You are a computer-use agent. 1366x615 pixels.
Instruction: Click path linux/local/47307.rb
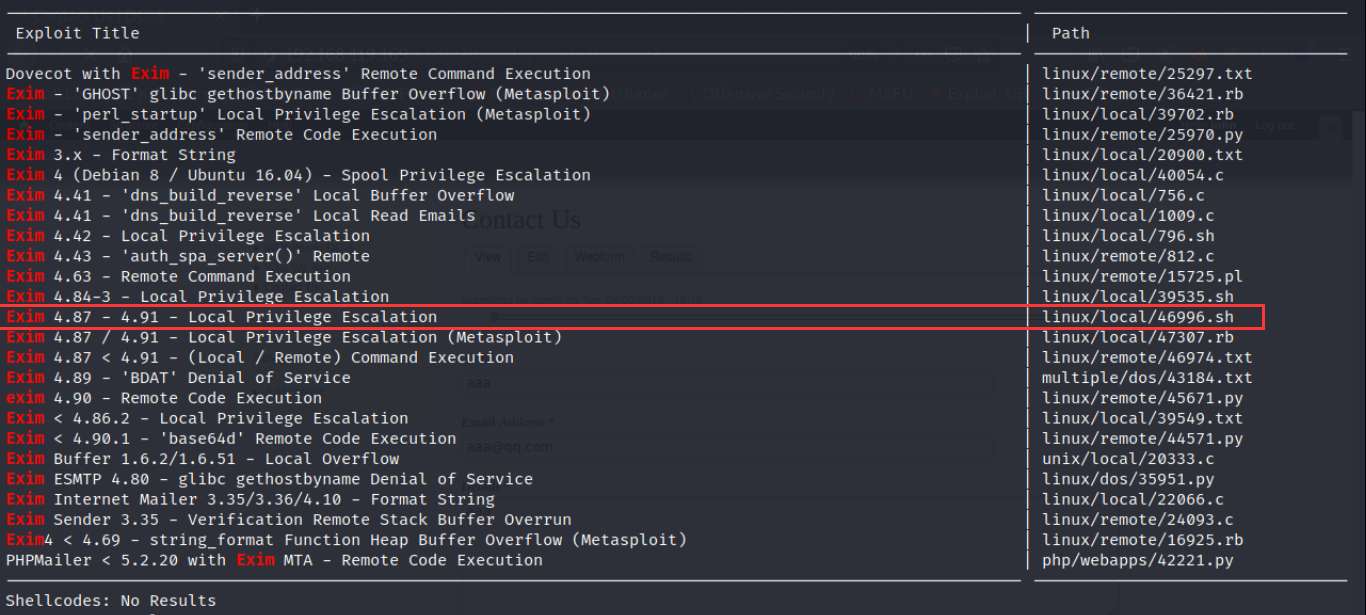(x=1138, y=337)
